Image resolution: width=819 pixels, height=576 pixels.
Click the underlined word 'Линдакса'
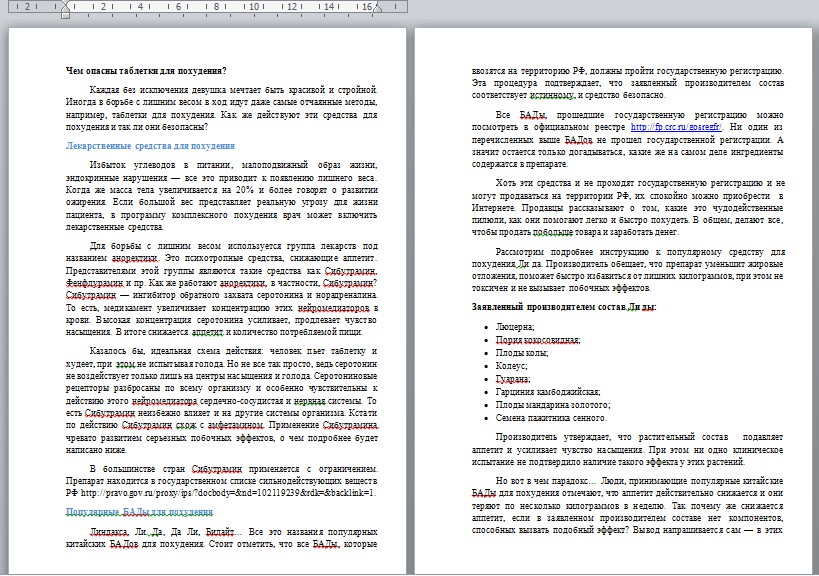coord(109,532)
